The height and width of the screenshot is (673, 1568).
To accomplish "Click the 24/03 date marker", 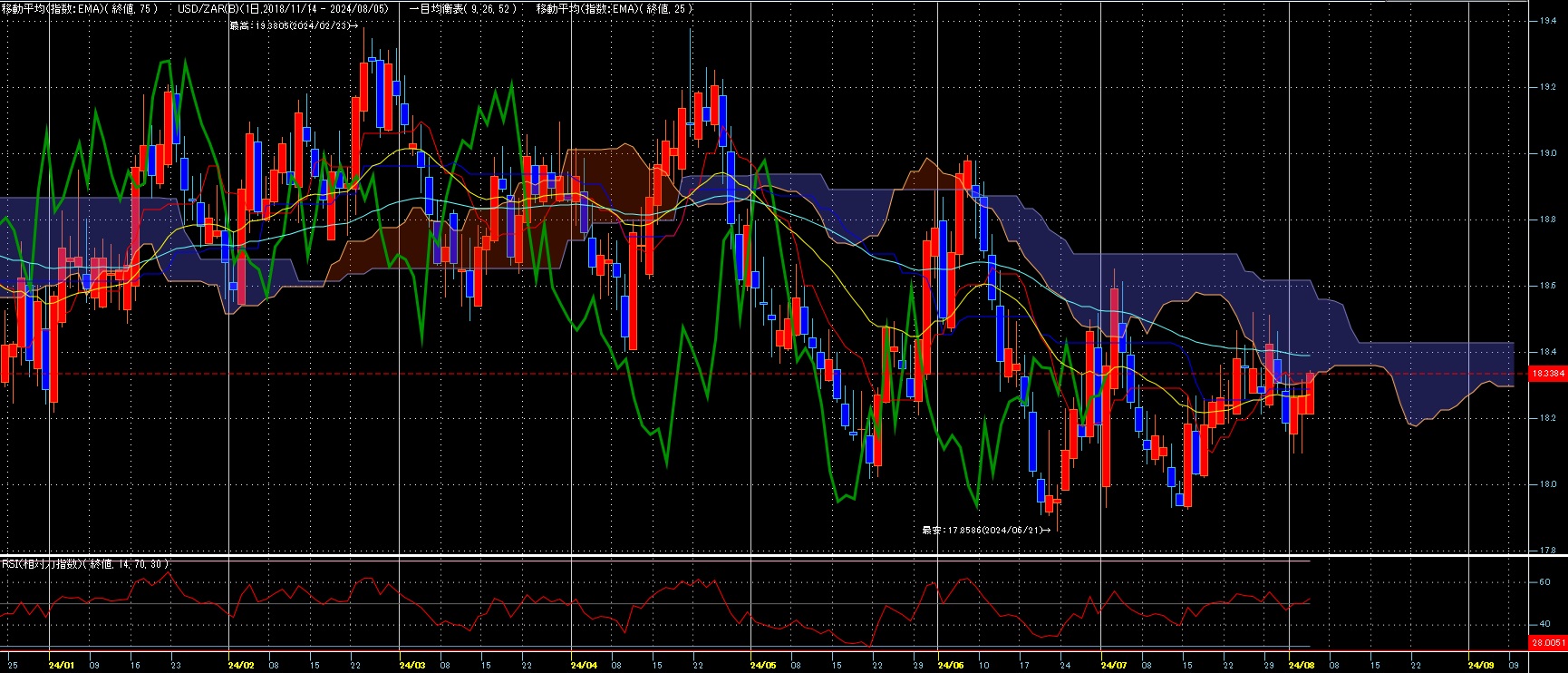I will coord(412,666).
